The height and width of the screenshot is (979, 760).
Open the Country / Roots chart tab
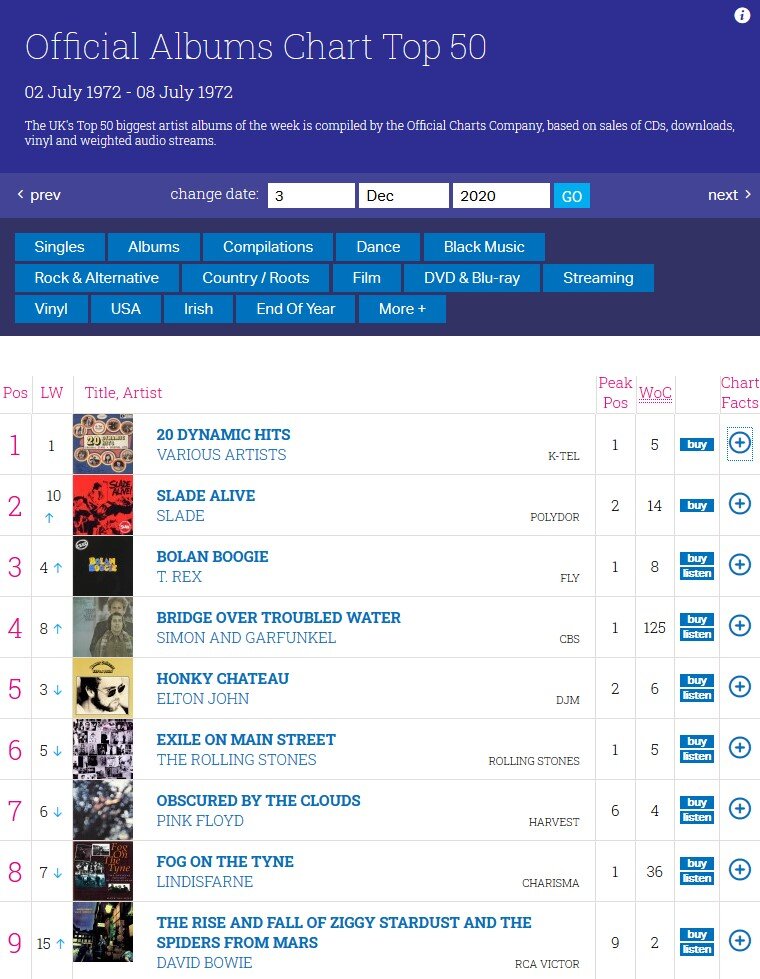point(255,278)
